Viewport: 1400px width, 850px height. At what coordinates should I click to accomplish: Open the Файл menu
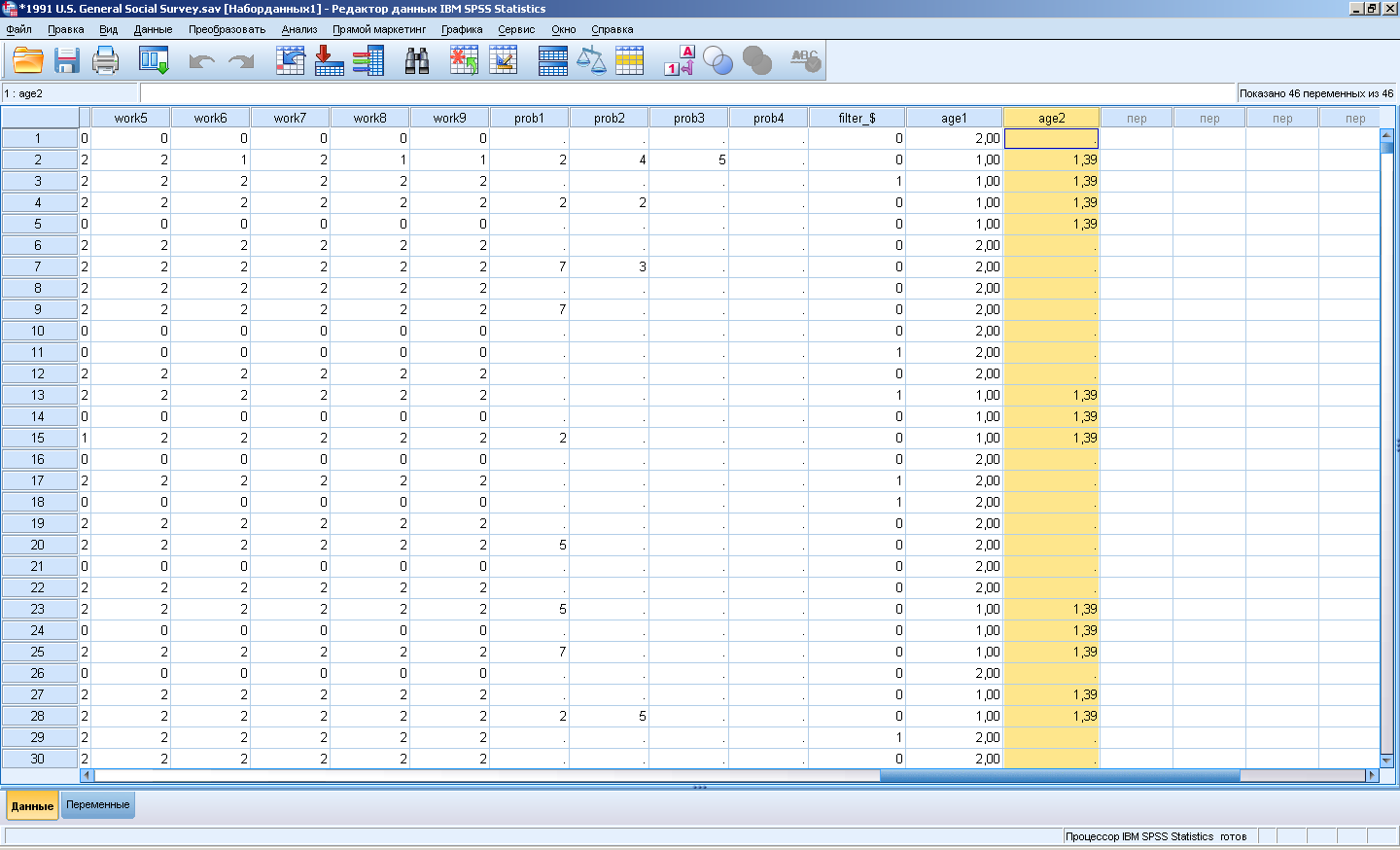(x=18, y=29)
